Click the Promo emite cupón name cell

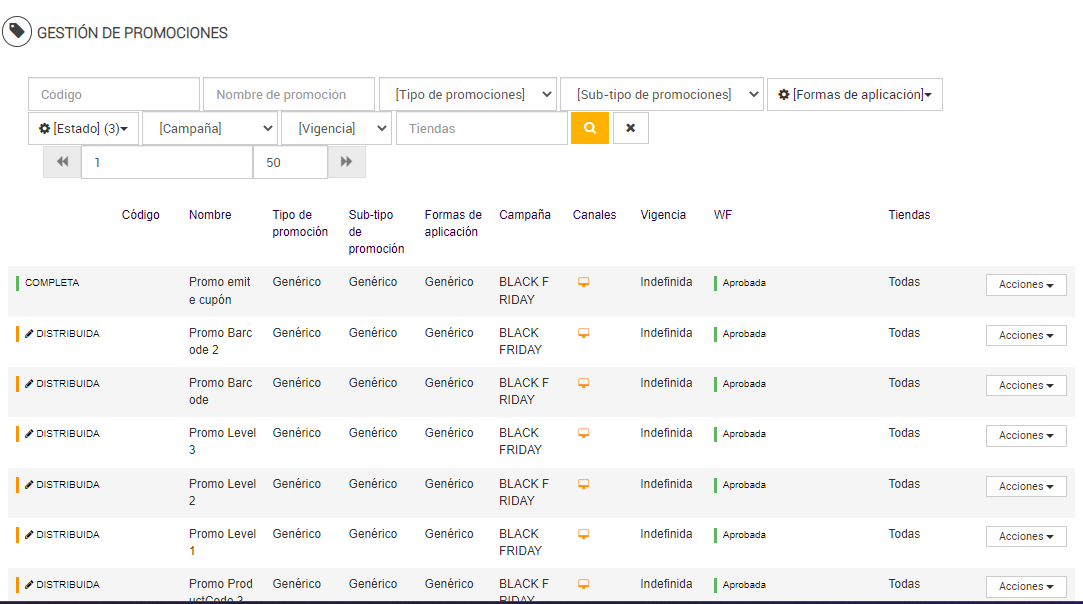pos(220,291)
